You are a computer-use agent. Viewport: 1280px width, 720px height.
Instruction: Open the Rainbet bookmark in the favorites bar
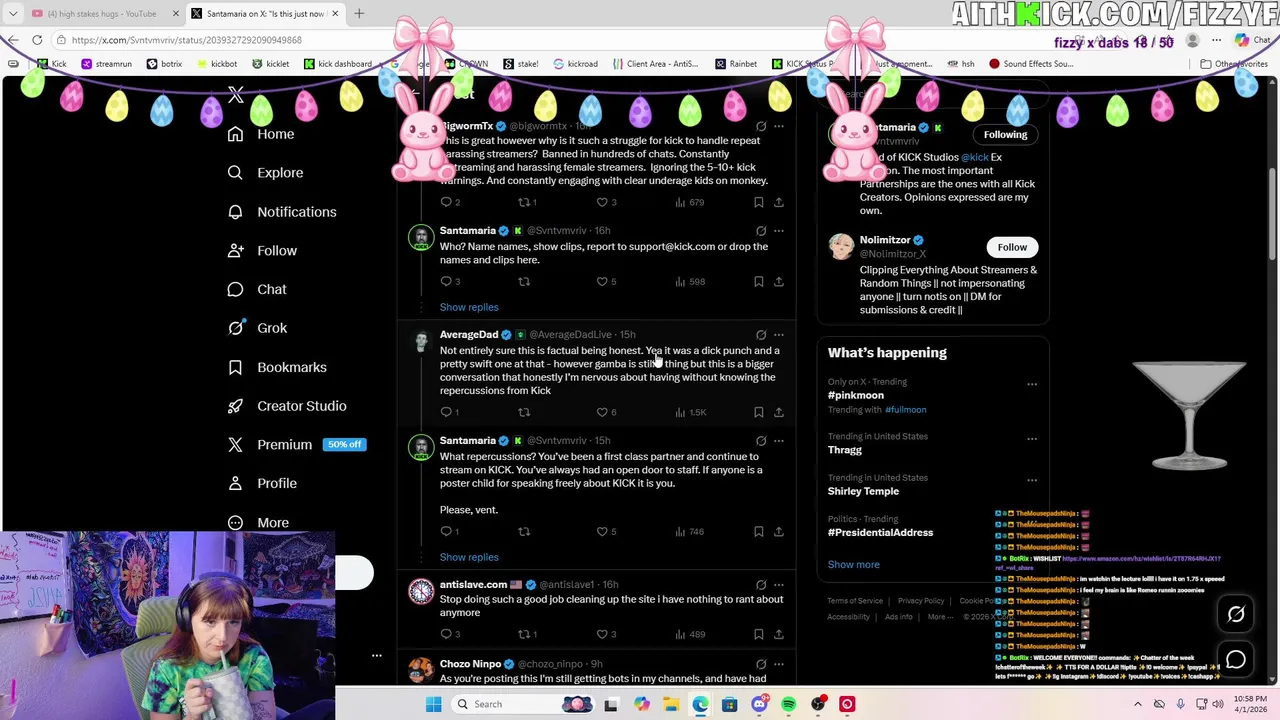[736, 64]
